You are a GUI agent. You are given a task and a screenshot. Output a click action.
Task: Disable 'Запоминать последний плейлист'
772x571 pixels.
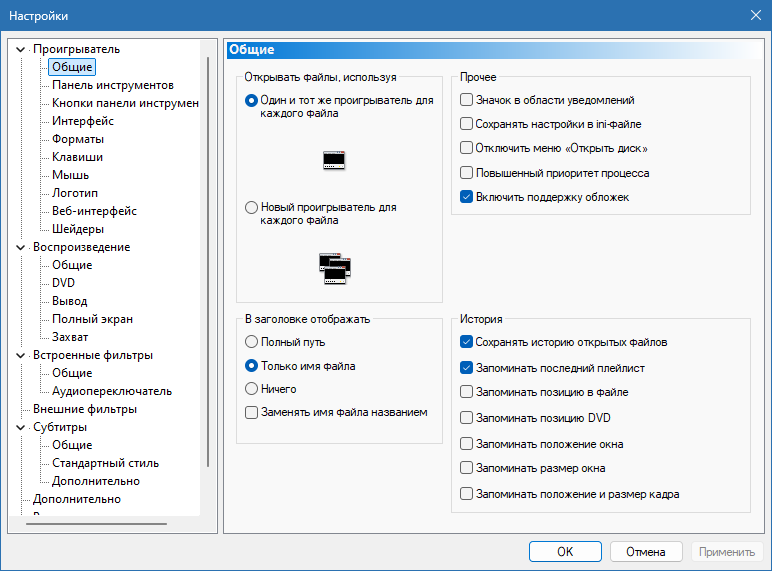click(466, 368)
